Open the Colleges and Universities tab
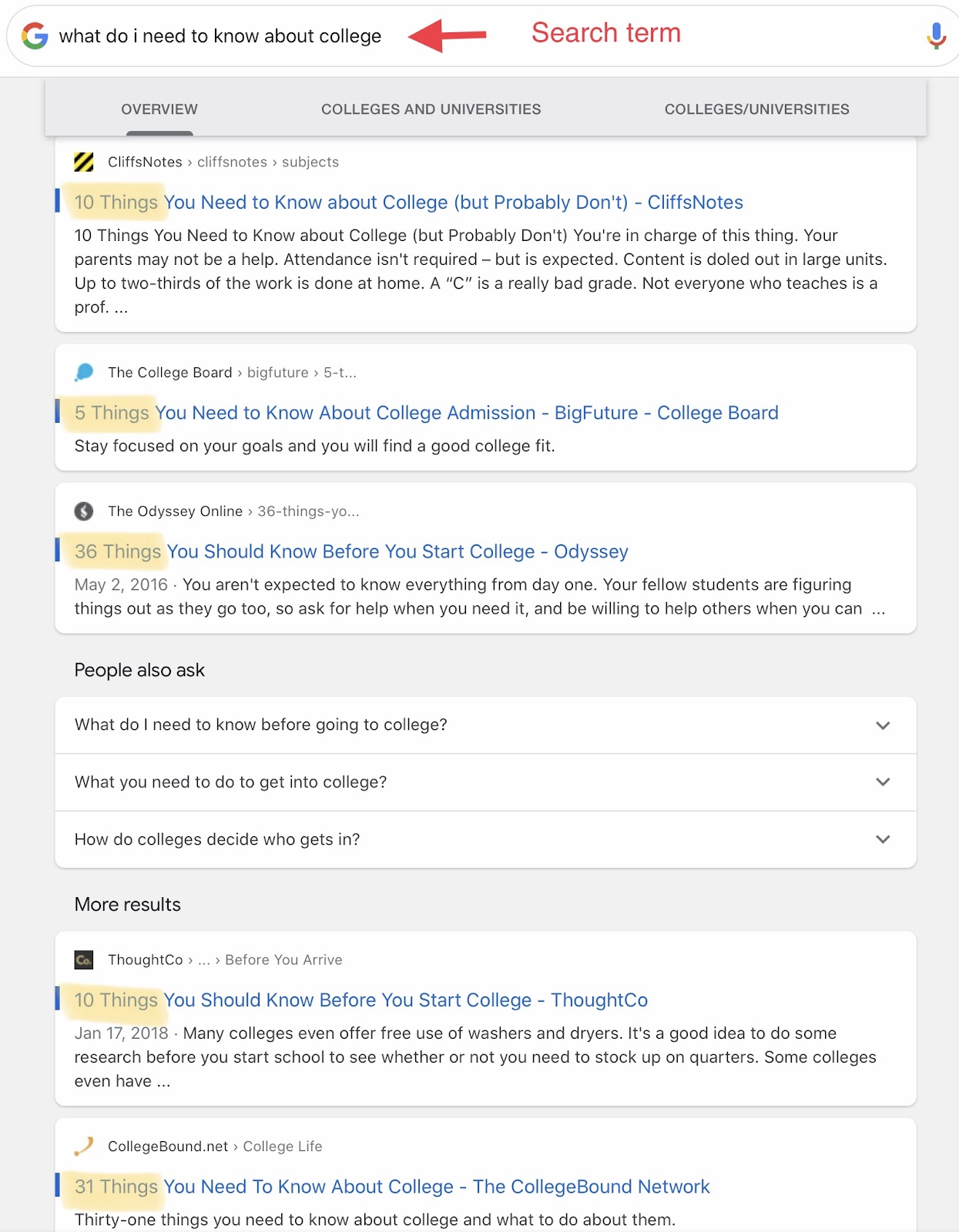 click(431, 109)
